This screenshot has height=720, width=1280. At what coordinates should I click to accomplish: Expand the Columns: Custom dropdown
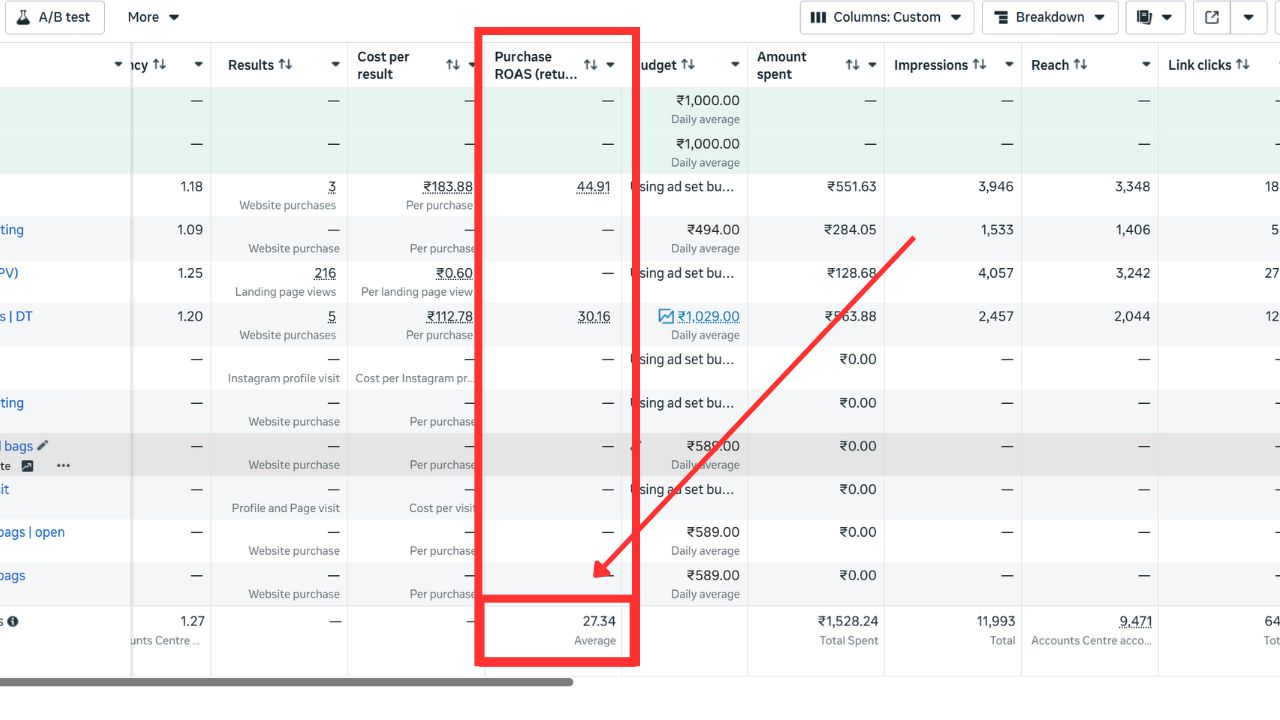coord(887,17)
